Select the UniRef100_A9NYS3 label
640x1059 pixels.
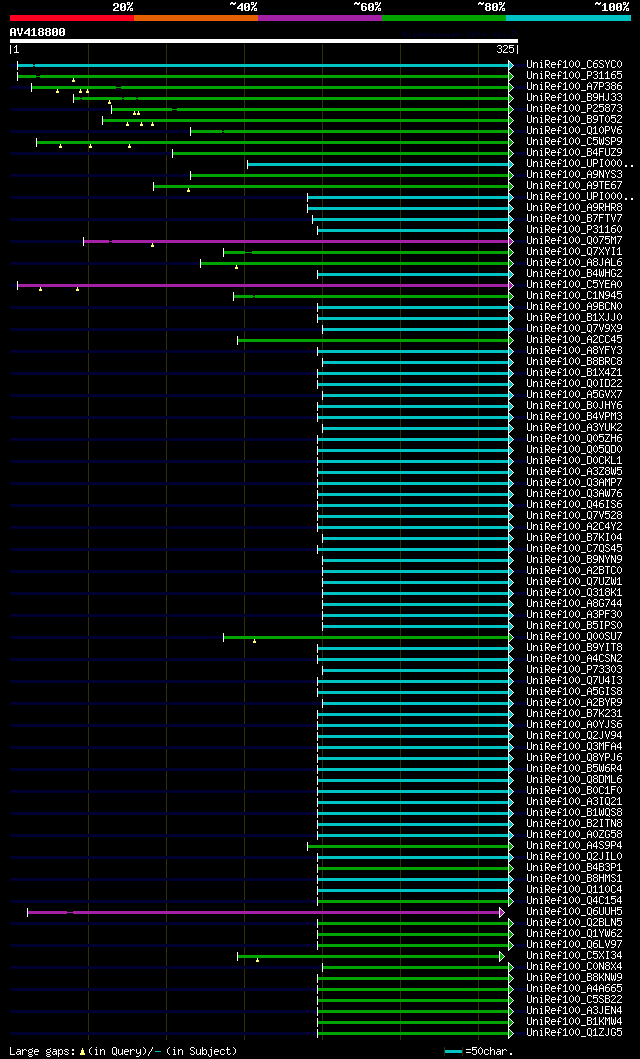(575, 174)
